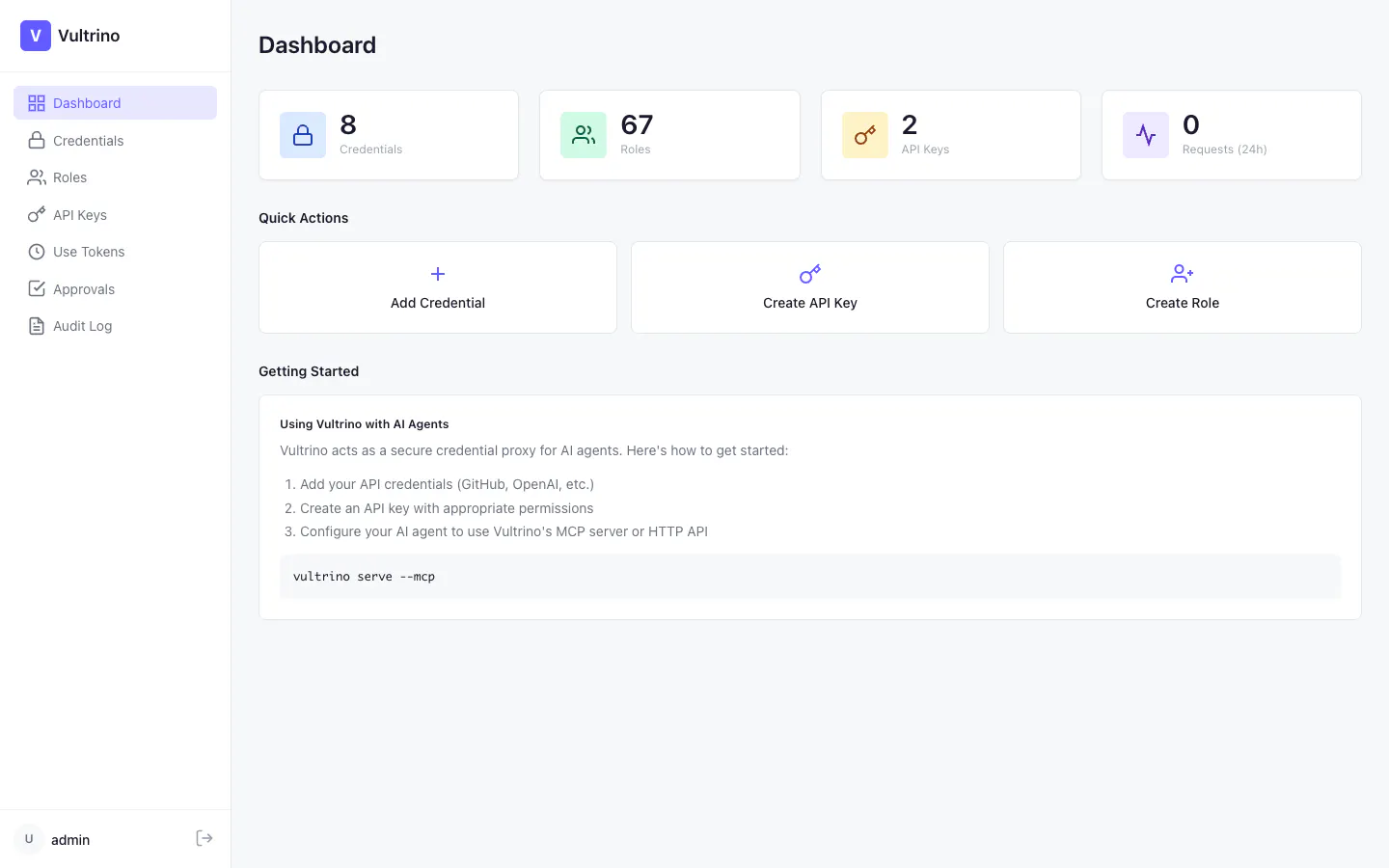Go to Credentials in the sidebar

click(115, 141)
